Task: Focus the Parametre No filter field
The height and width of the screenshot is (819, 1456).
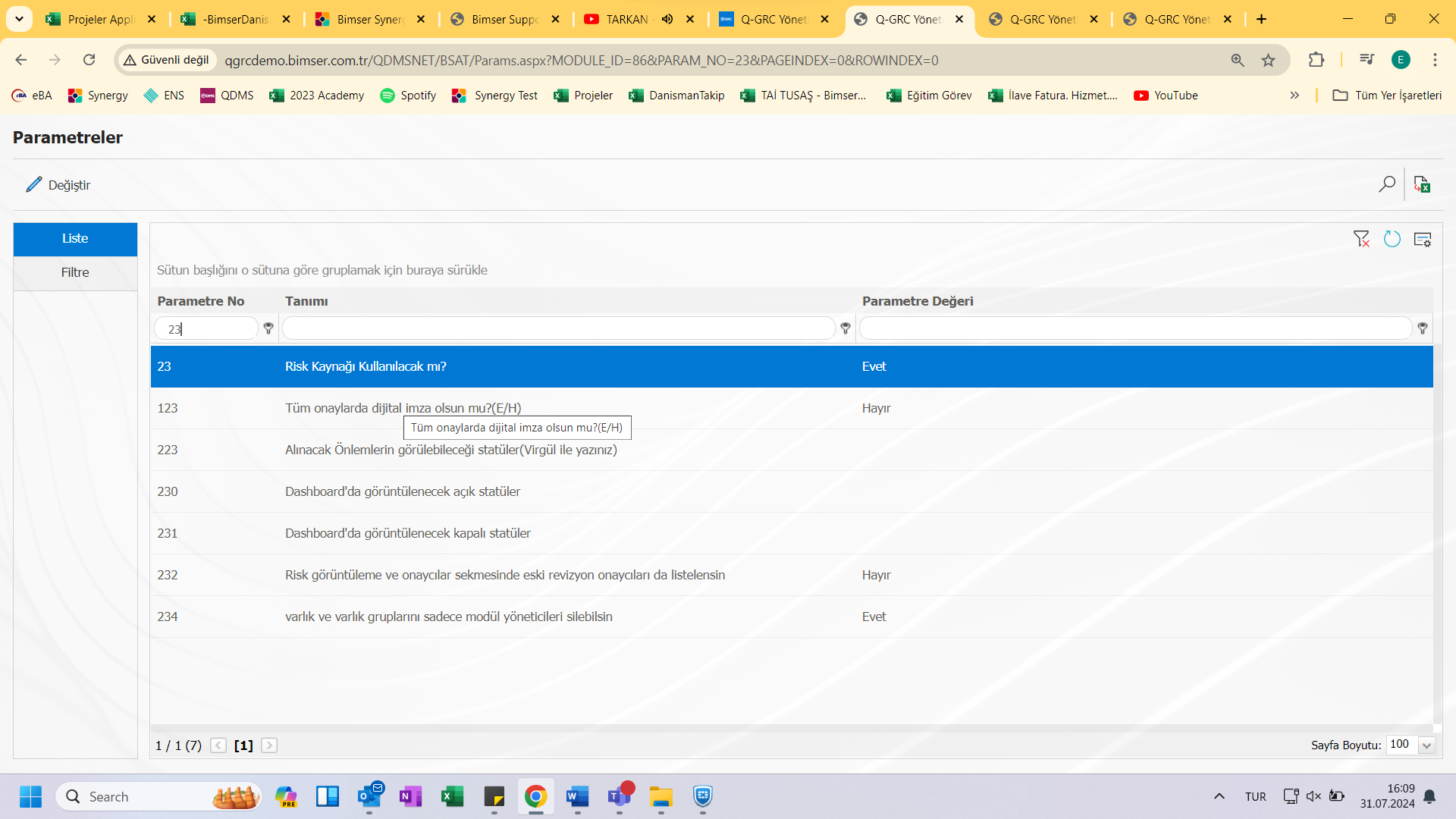Action: pyautogui.click(x=206, y=328)
